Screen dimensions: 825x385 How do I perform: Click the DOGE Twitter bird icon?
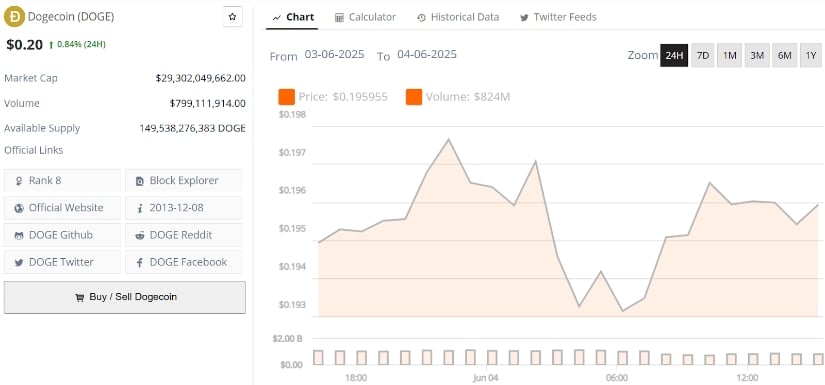[19, 262]
